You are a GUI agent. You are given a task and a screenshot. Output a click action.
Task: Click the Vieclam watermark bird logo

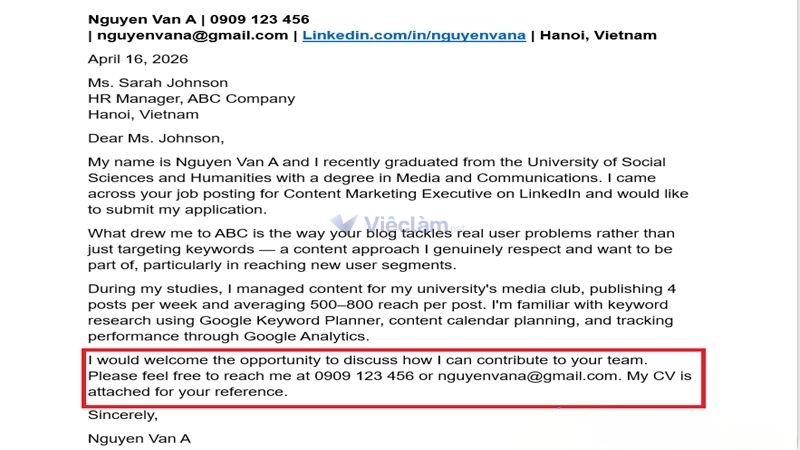344,223
